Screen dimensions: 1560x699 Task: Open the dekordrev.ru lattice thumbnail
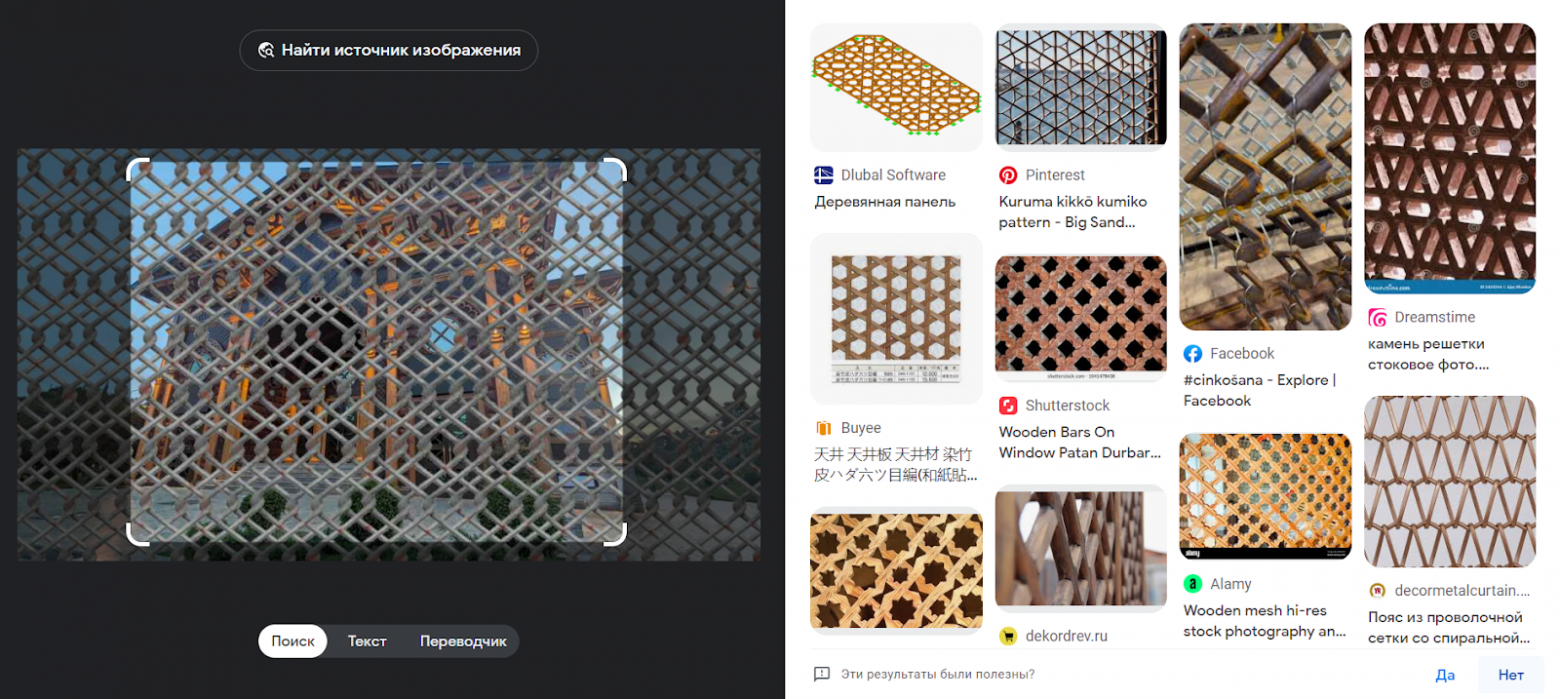pyautogui.click(x=1081, y=548)
